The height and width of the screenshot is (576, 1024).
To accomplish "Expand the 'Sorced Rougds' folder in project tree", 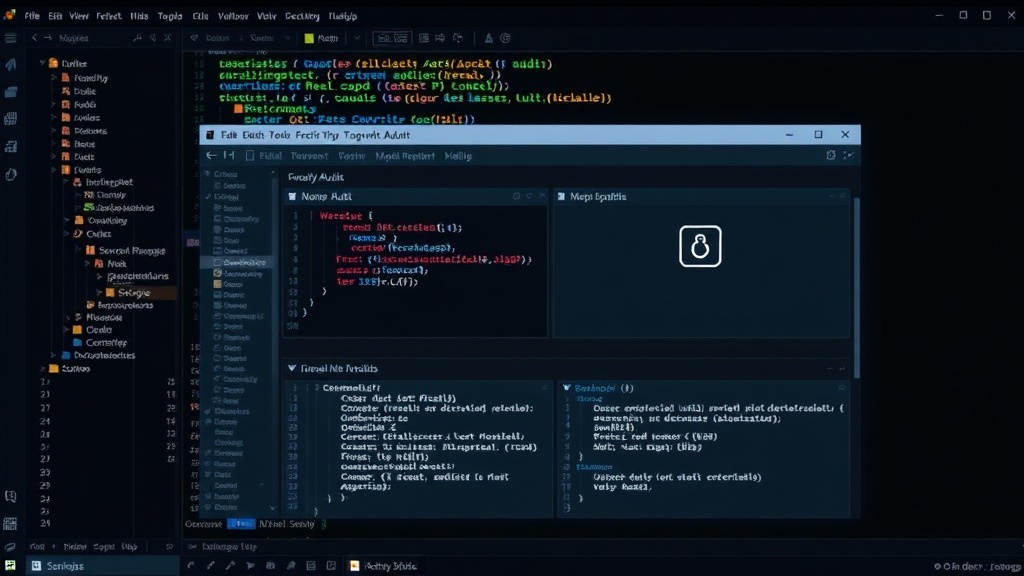I will tap(78, 250).
